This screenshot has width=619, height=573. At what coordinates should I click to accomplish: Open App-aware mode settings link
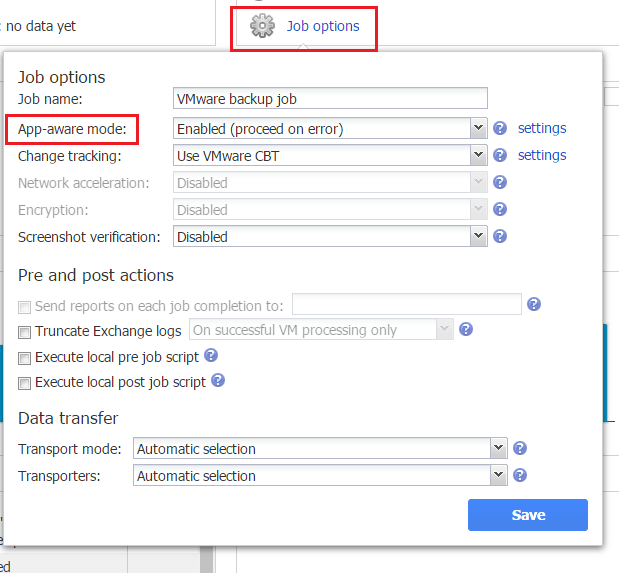tap(542, 128)
